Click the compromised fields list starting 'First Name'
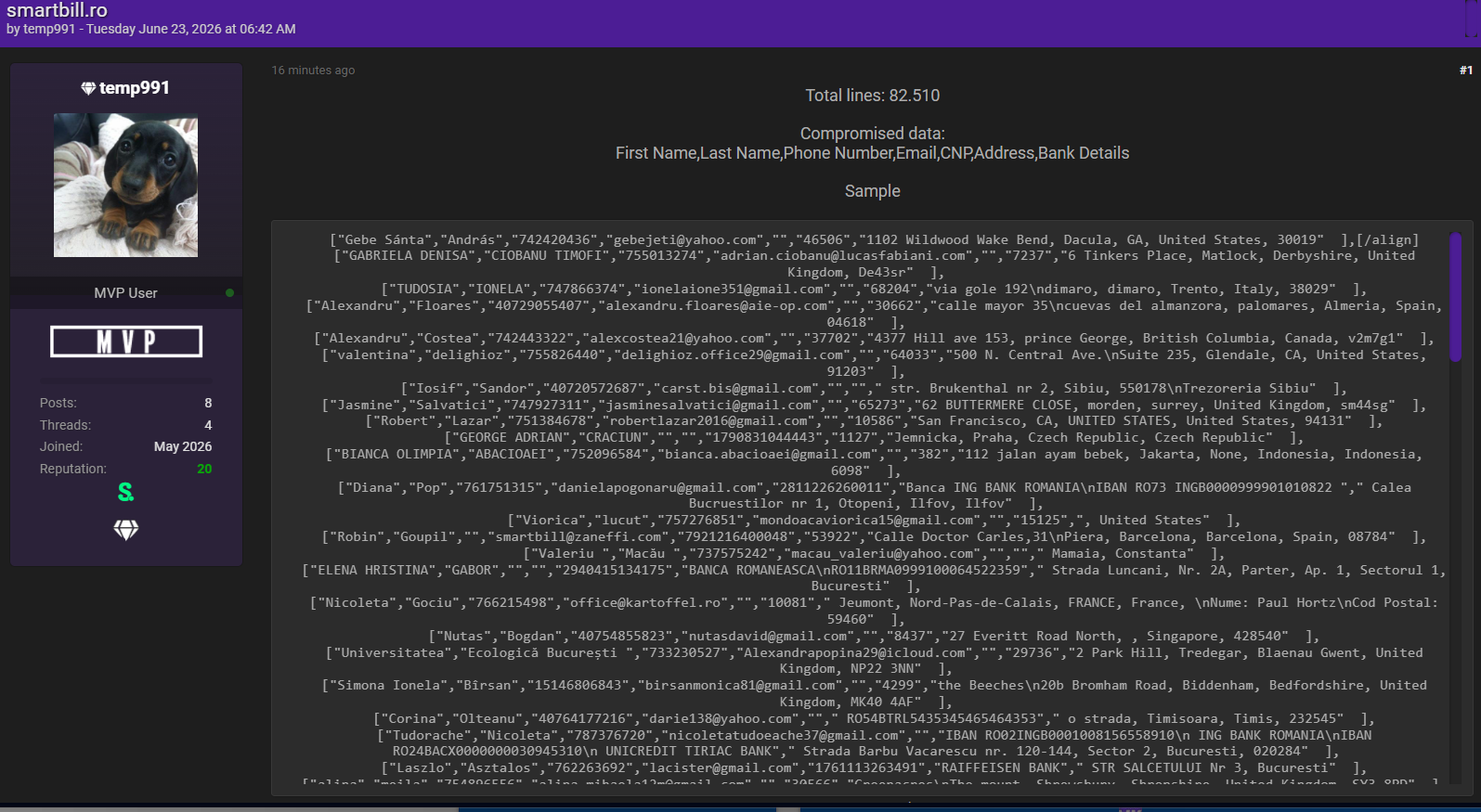 pos(873,153)
